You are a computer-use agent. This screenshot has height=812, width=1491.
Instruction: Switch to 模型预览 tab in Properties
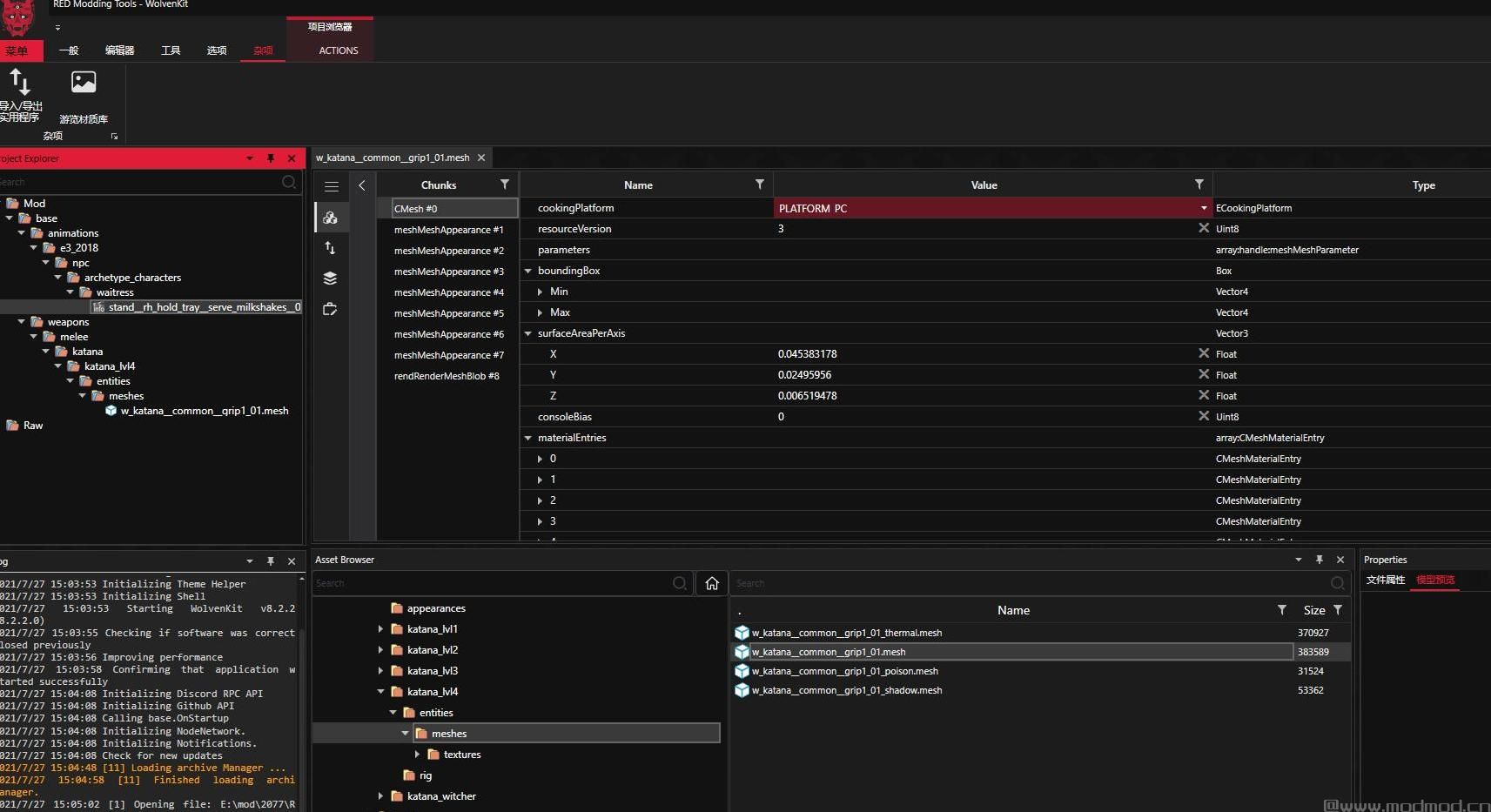click(x=1435, y=580)
